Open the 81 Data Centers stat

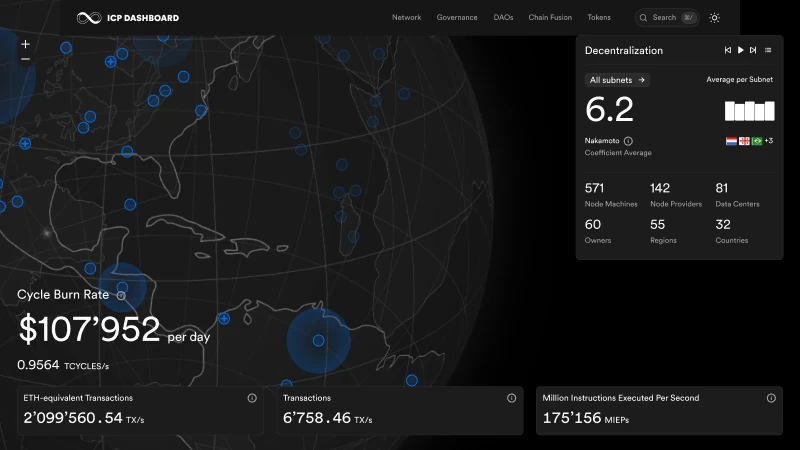click(x=737, y=195)
